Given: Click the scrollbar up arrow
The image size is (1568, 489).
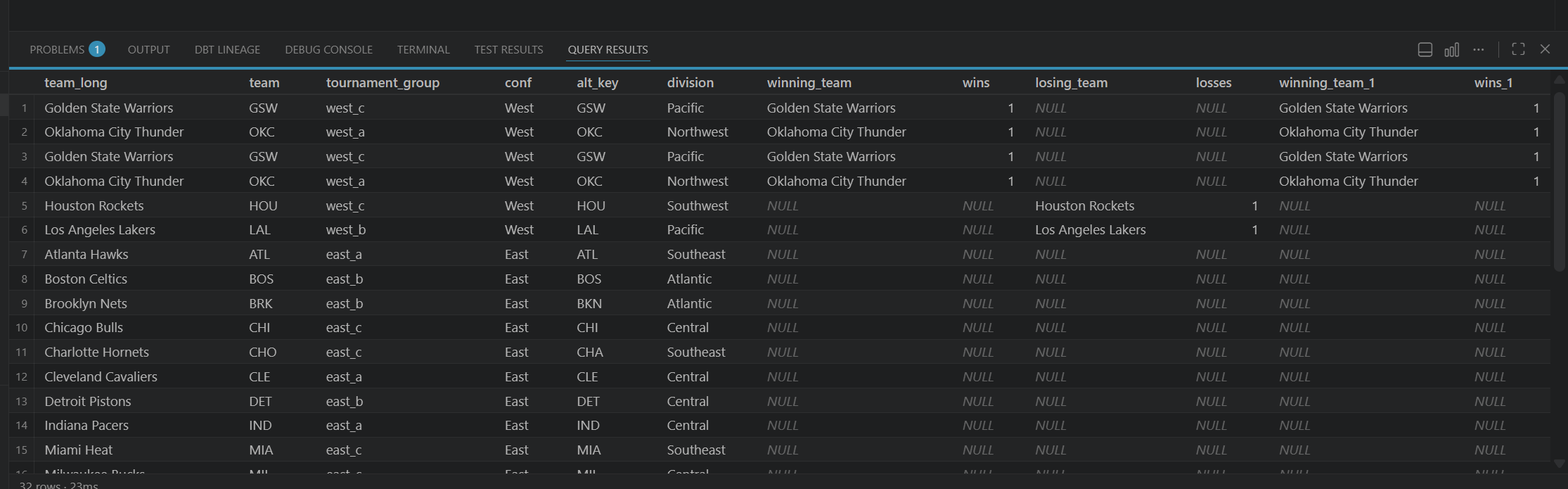Looking at the screenshot, I should [x=1559, y=80].
